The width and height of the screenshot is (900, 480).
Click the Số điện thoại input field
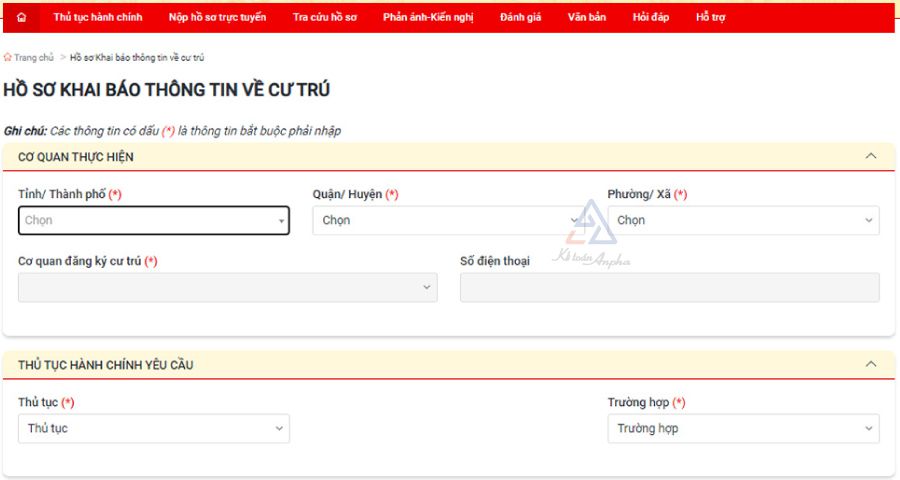coord(669,288)
